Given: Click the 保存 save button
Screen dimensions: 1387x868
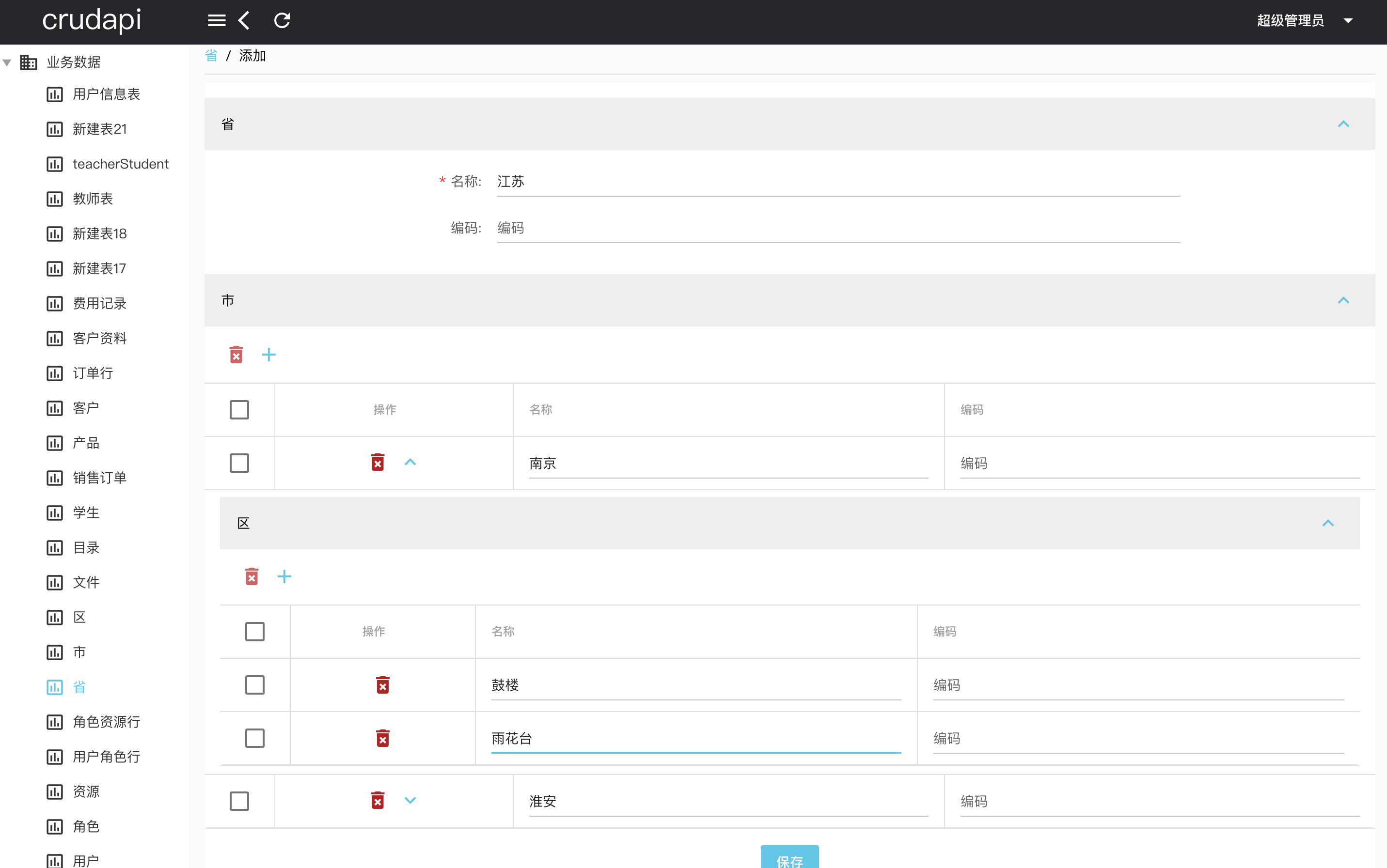Looking at the screenshot, I should coord(789,859).
